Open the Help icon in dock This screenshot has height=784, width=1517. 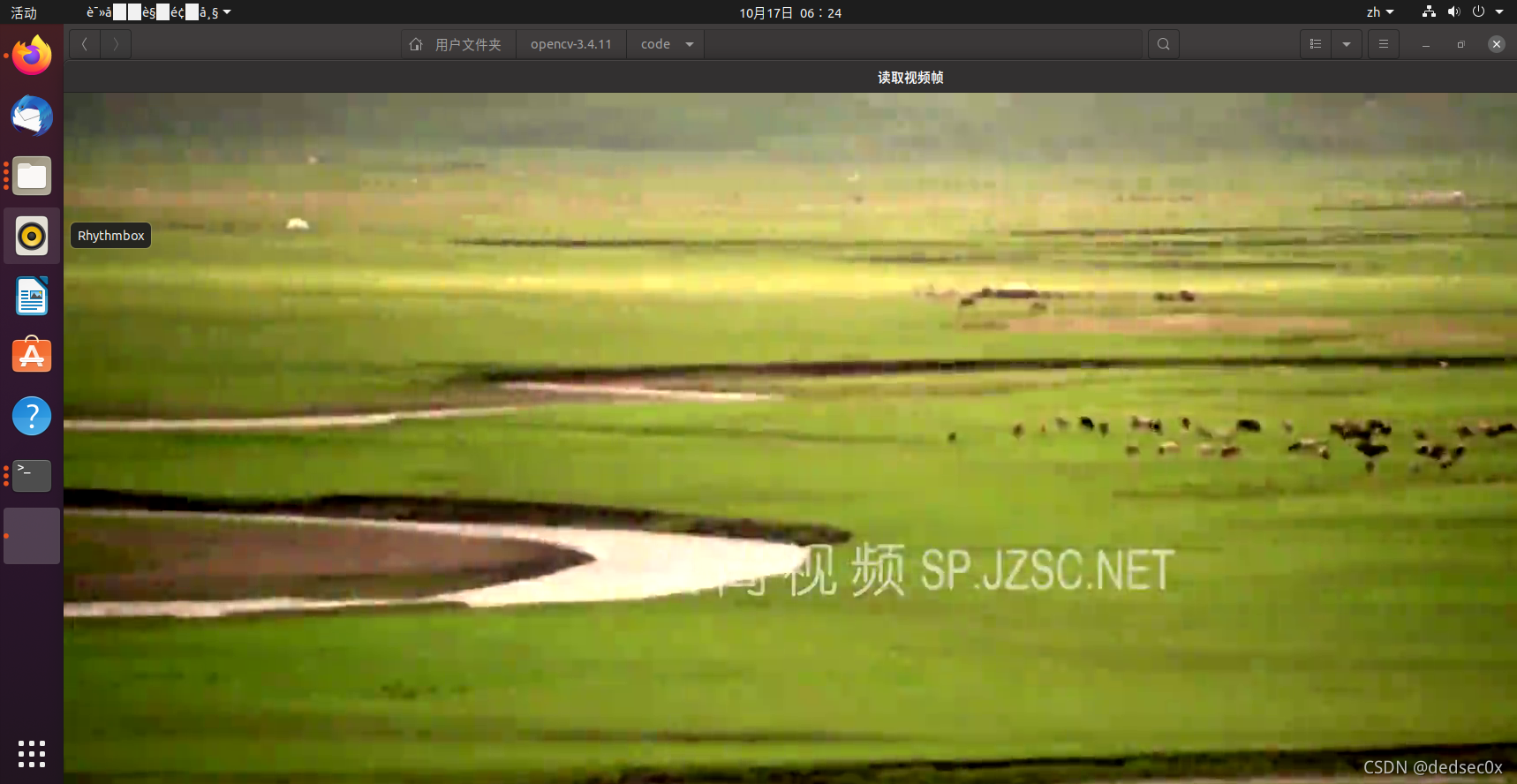[x=32, y=416]
